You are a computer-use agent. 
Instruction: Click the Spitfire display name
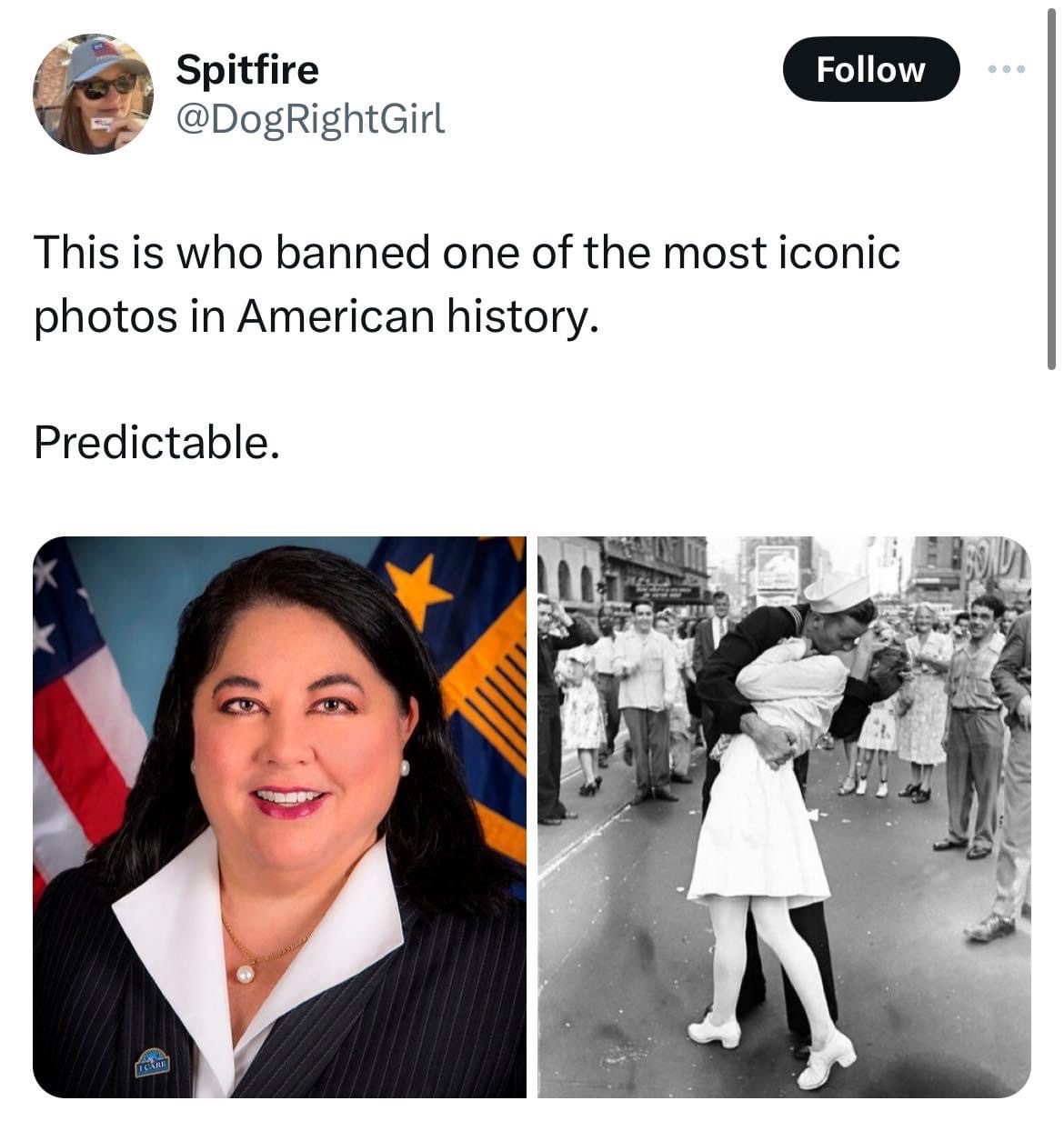click(247, 69)
